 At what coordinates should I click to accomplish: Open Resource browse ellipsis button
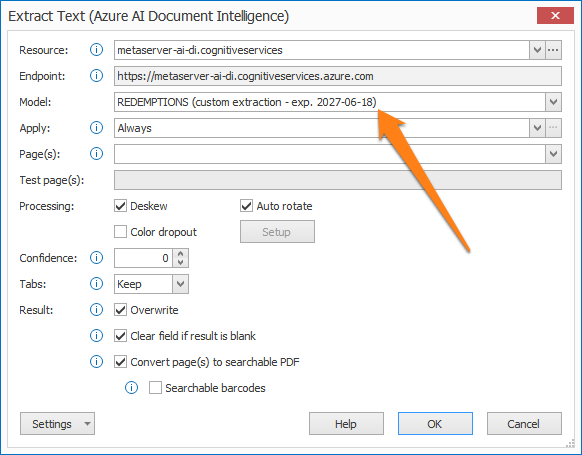(553, 50)
